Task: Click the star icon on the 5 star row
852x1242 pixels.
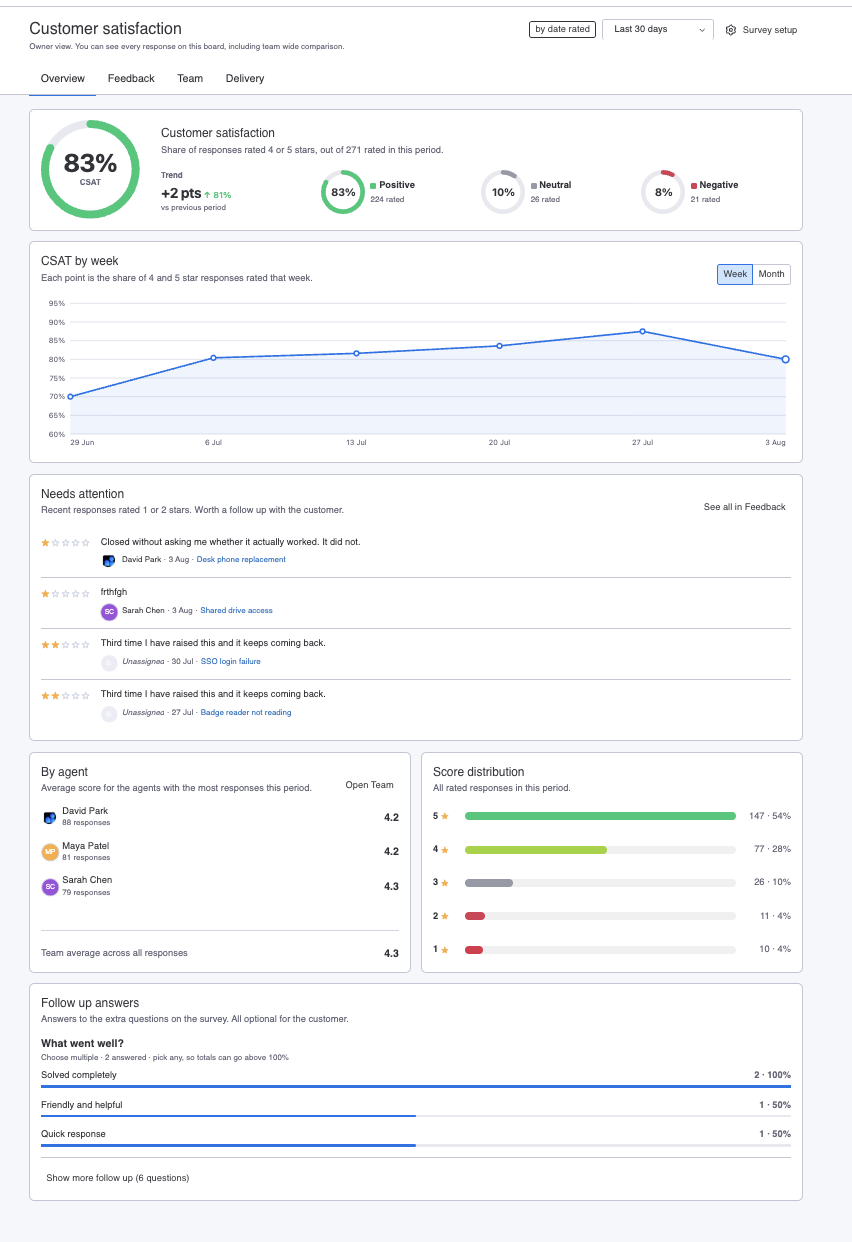Action: (x=445, y=816)
